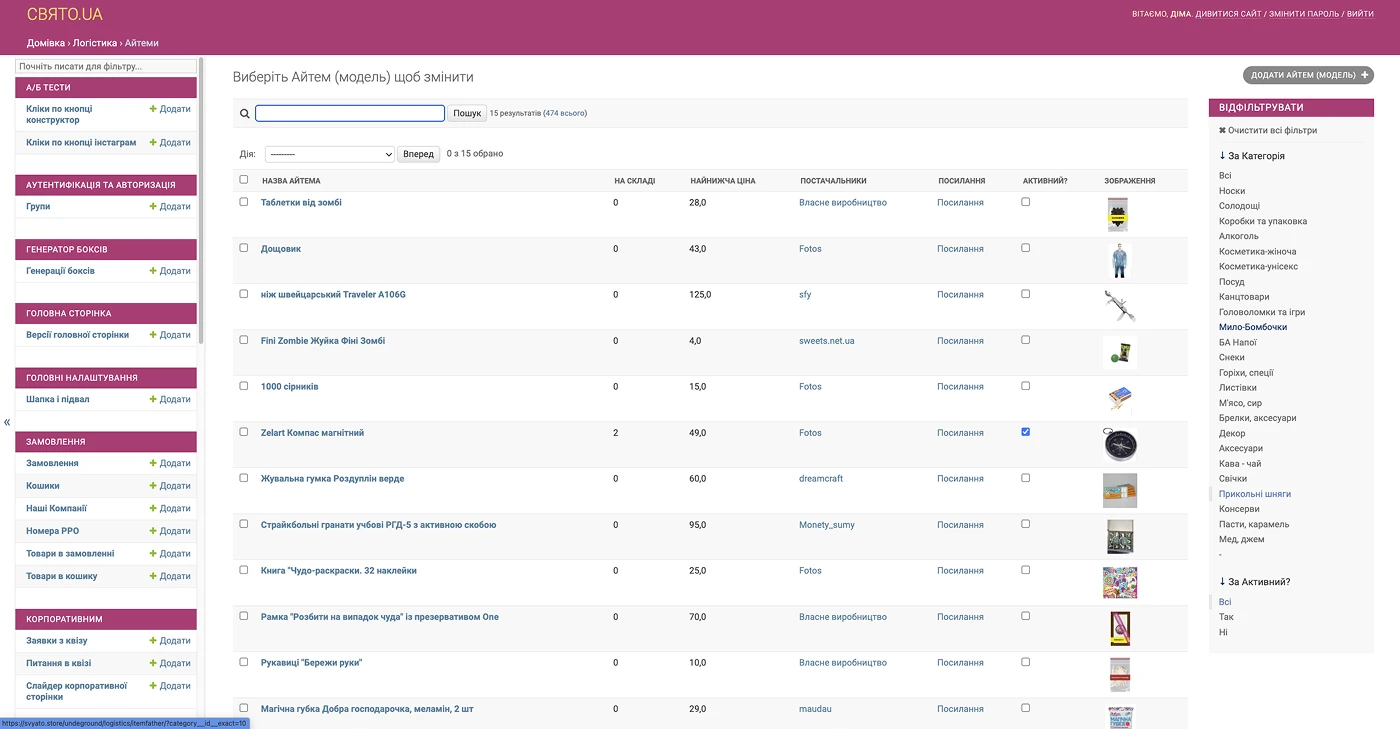
Task: Check the row checkbox for Дощовик
Action: 244,248
